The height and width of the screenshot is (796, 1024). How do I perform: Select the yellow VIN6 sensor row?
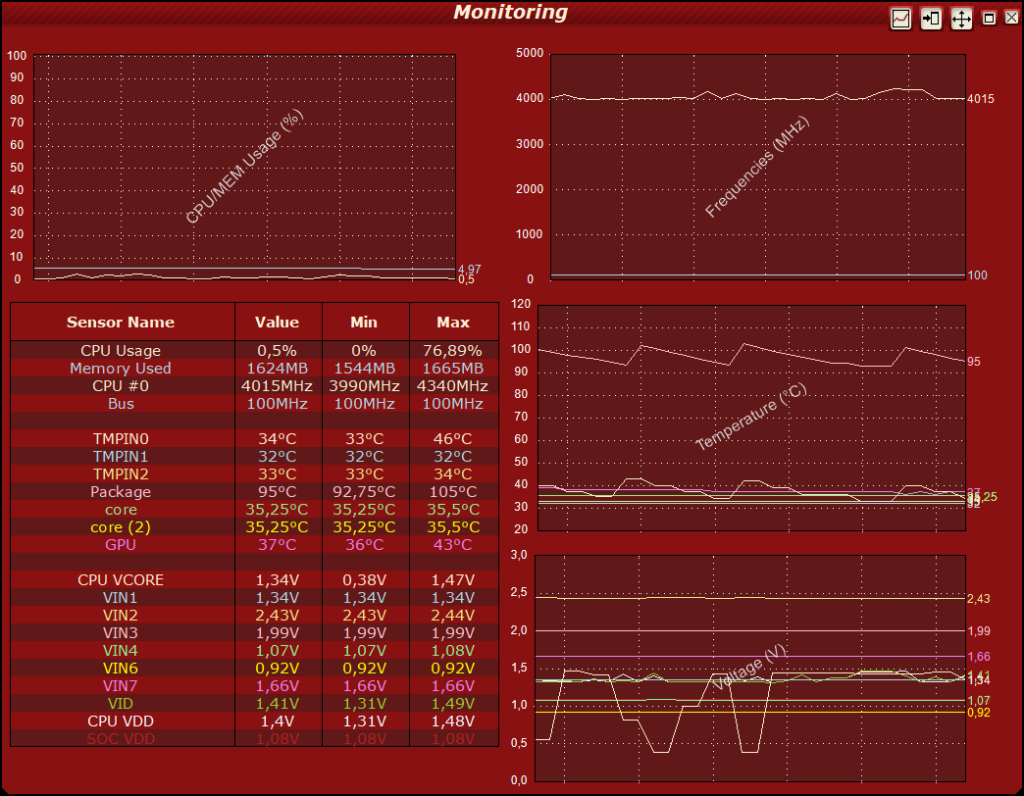pyautogui.click(x=255, y=668)
